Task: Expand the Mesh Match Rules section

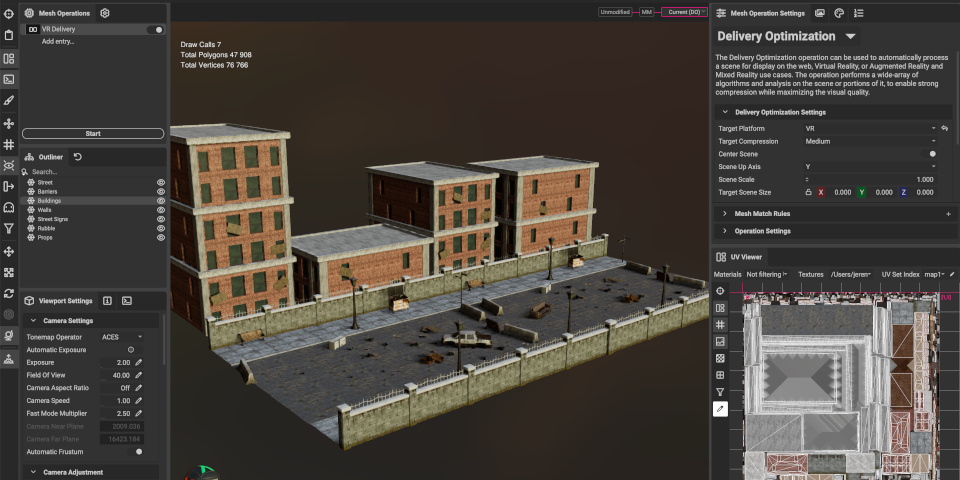Action: coord(764,213)
